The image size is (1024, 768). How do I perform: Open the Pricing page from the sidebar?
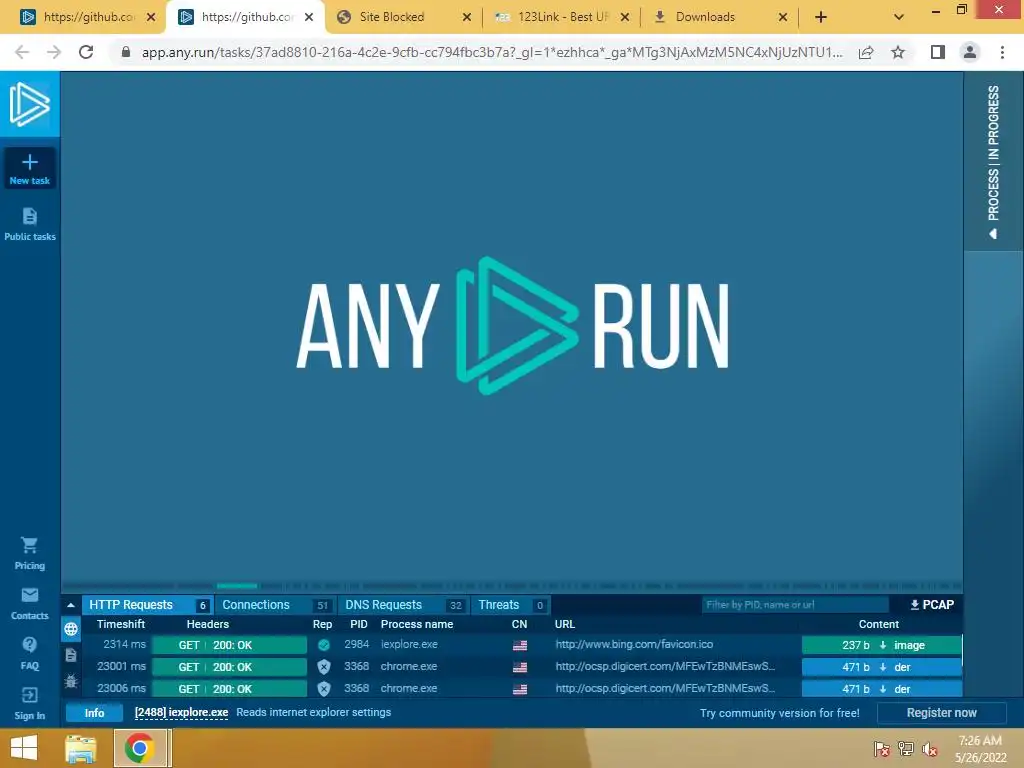[29, 554]
